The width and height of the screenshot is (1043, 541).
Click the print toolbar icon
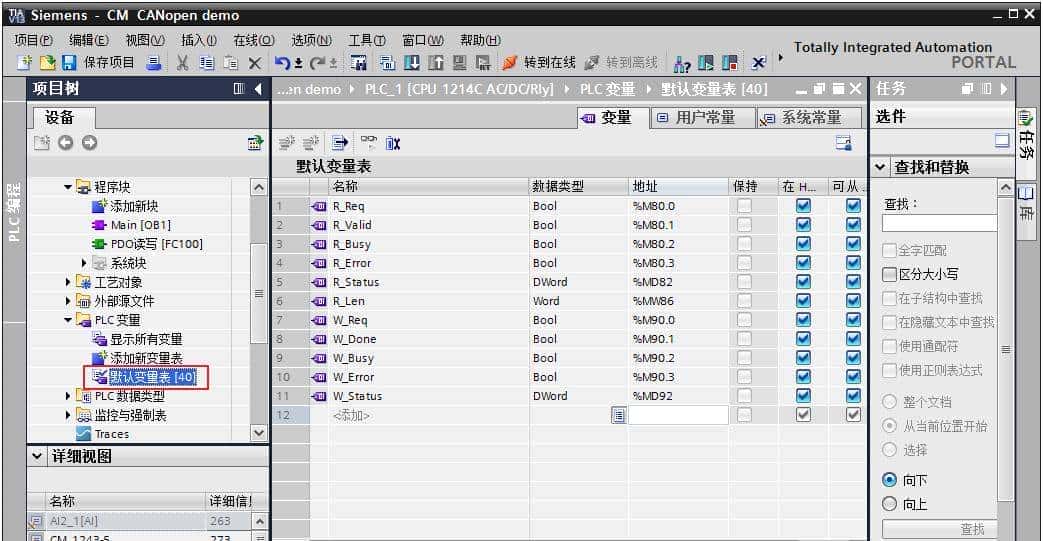(154, 63)
